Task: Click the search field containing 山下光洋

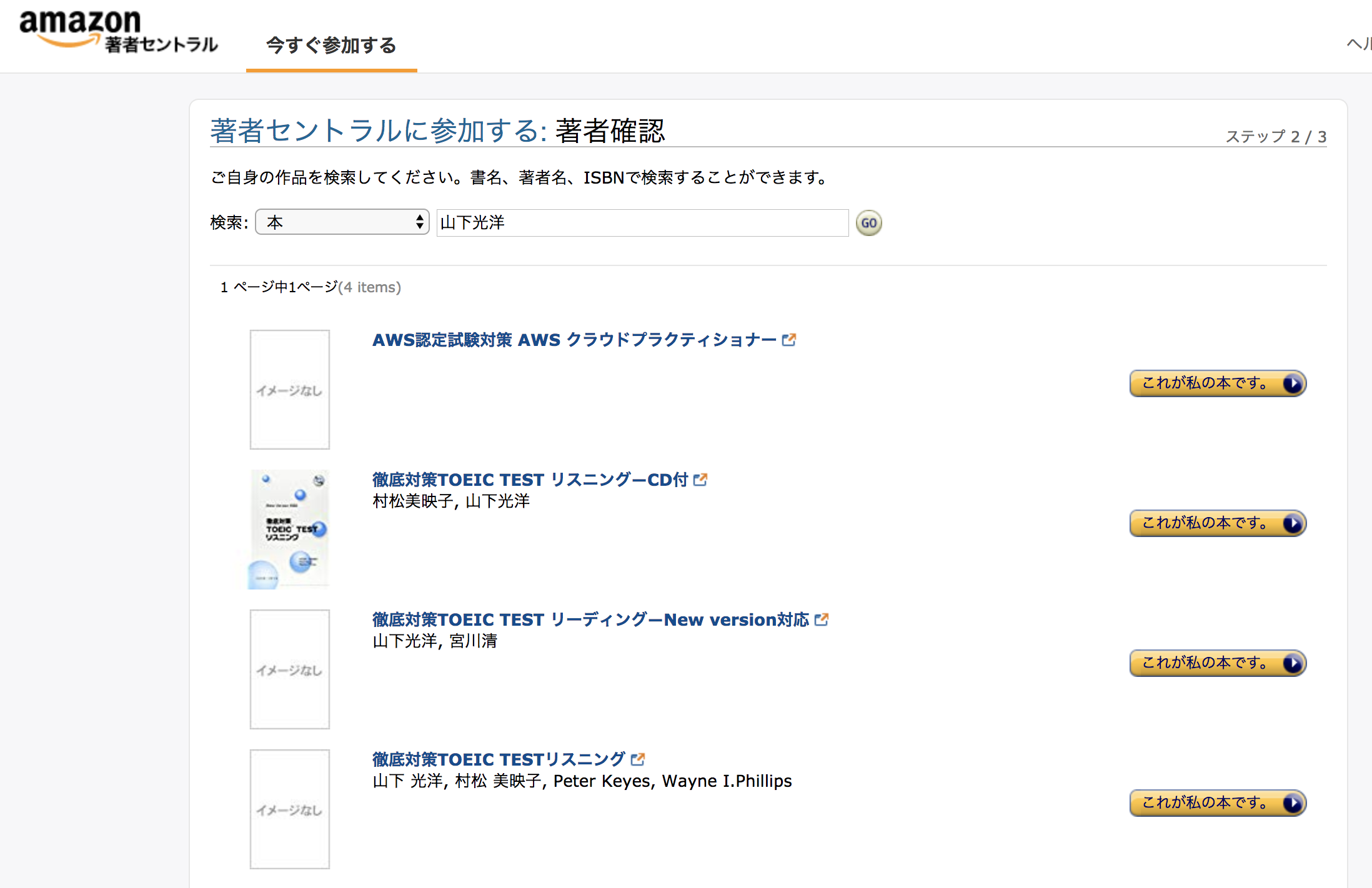Action: (x=642, y=222)
